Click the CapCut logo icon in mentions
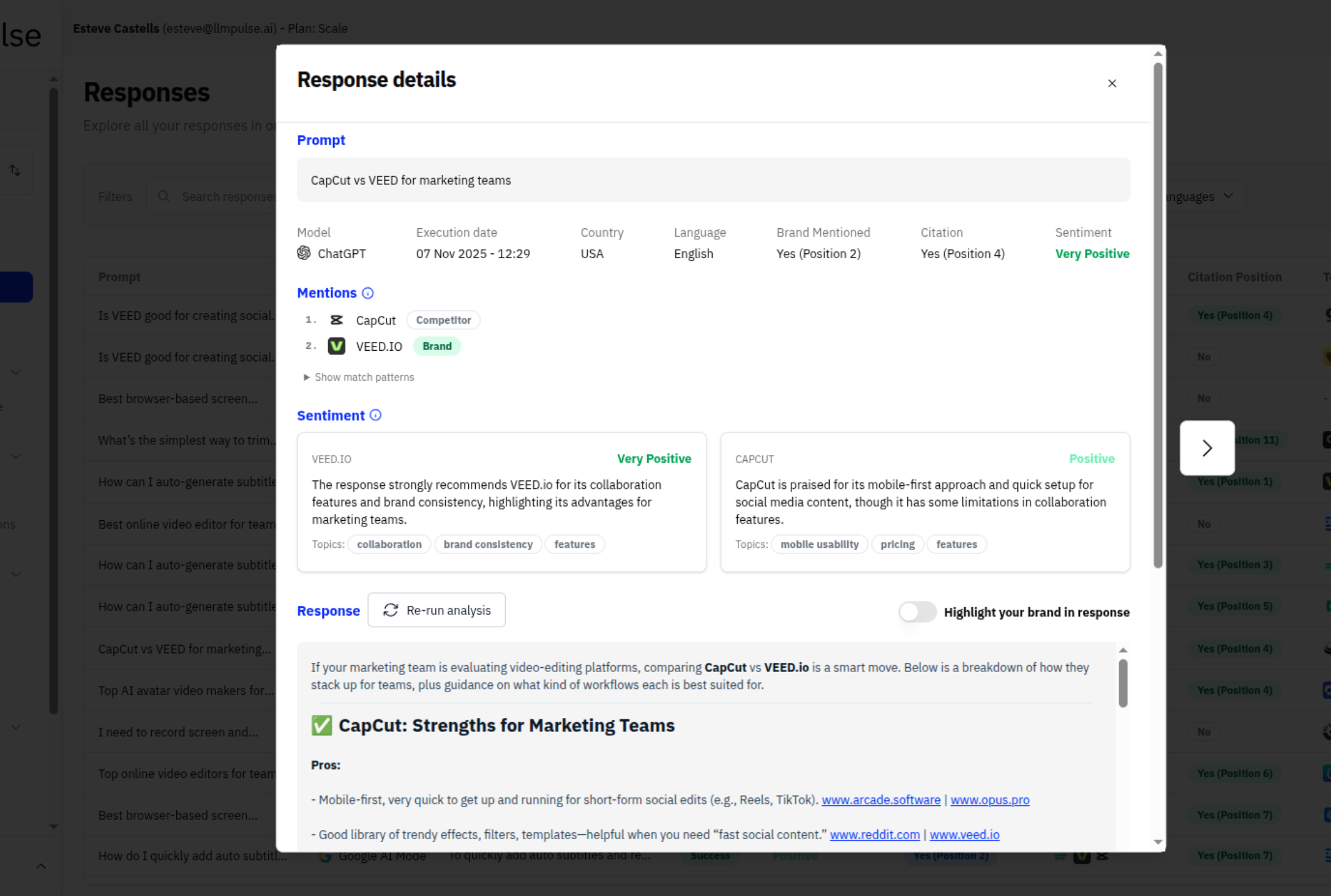The image size is (1331, 896). [x=336, y=320]
